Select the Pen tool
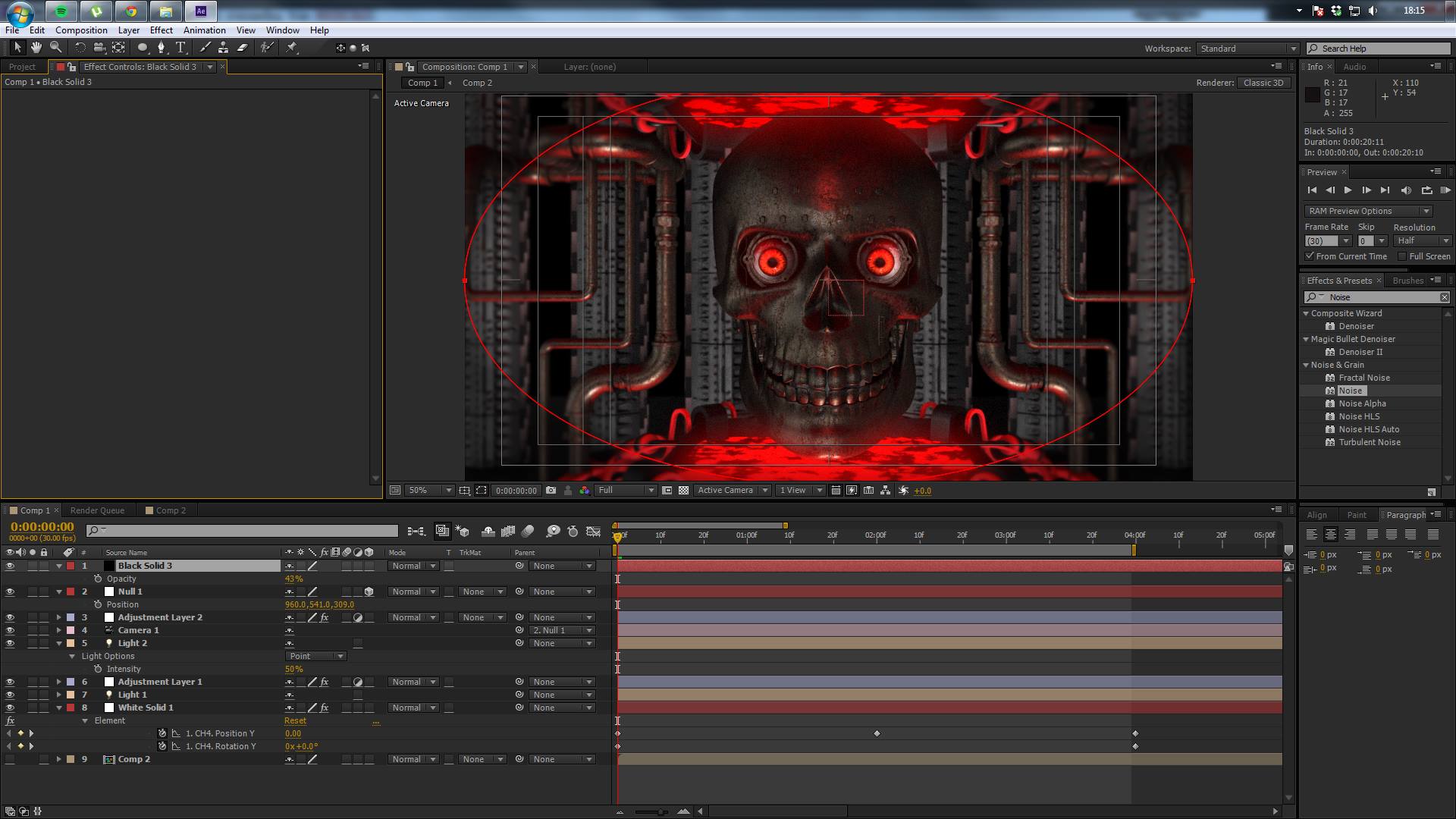 point(161,47)
